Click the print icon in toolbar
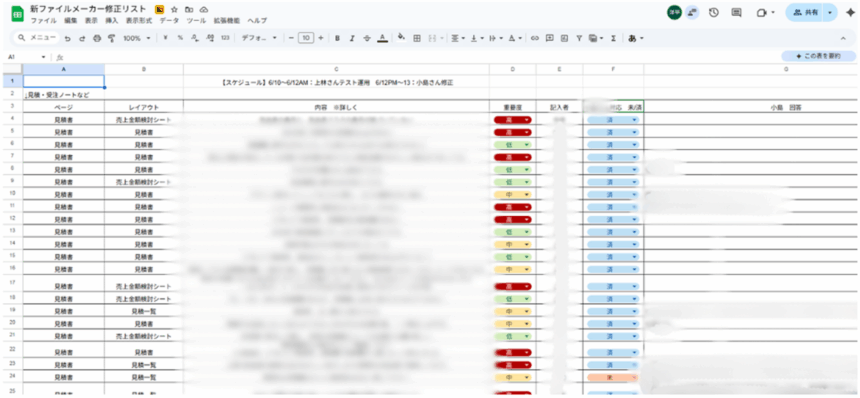 tap(97, 38)
